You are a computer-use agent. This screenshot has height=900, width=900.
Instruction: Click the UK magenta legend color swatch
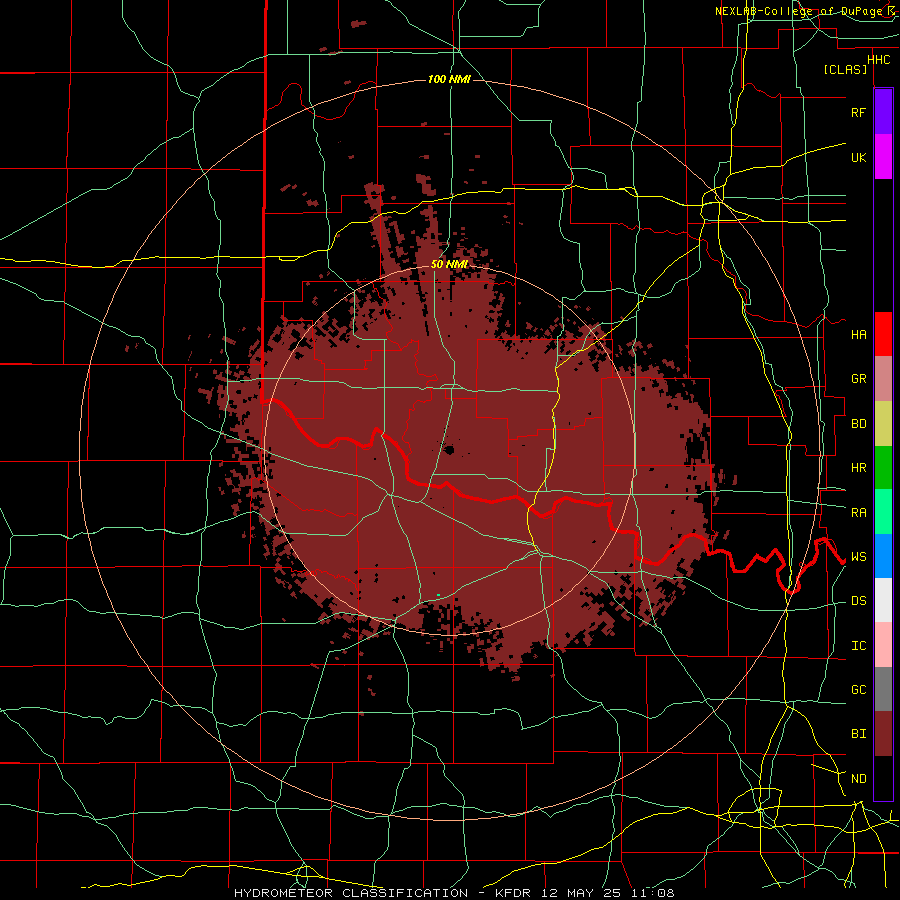pos(883,157)
